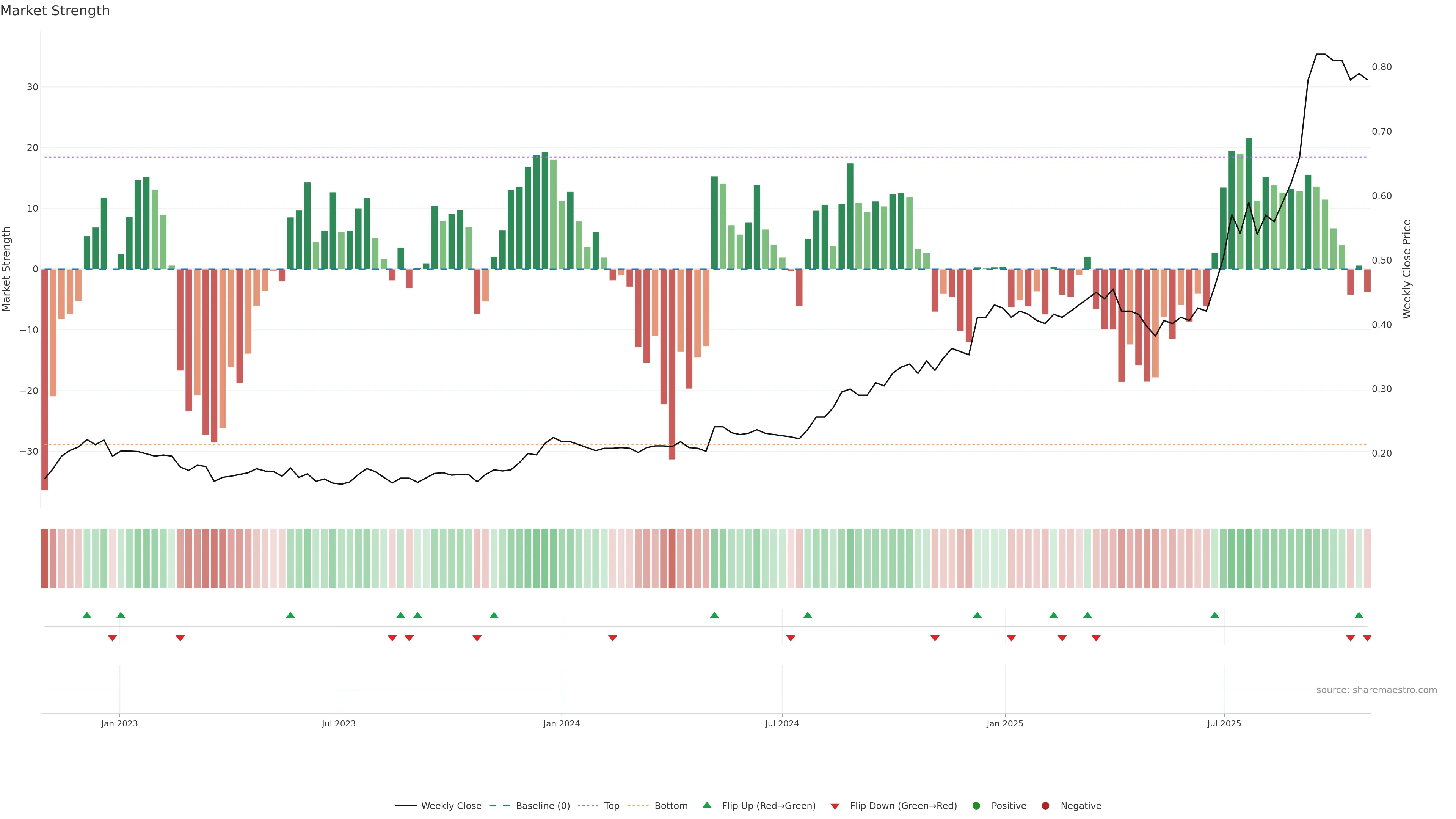Click the Jul 2025 x-axis label
Viewport: 1456px width, 819px height.
coord(1224,723)
